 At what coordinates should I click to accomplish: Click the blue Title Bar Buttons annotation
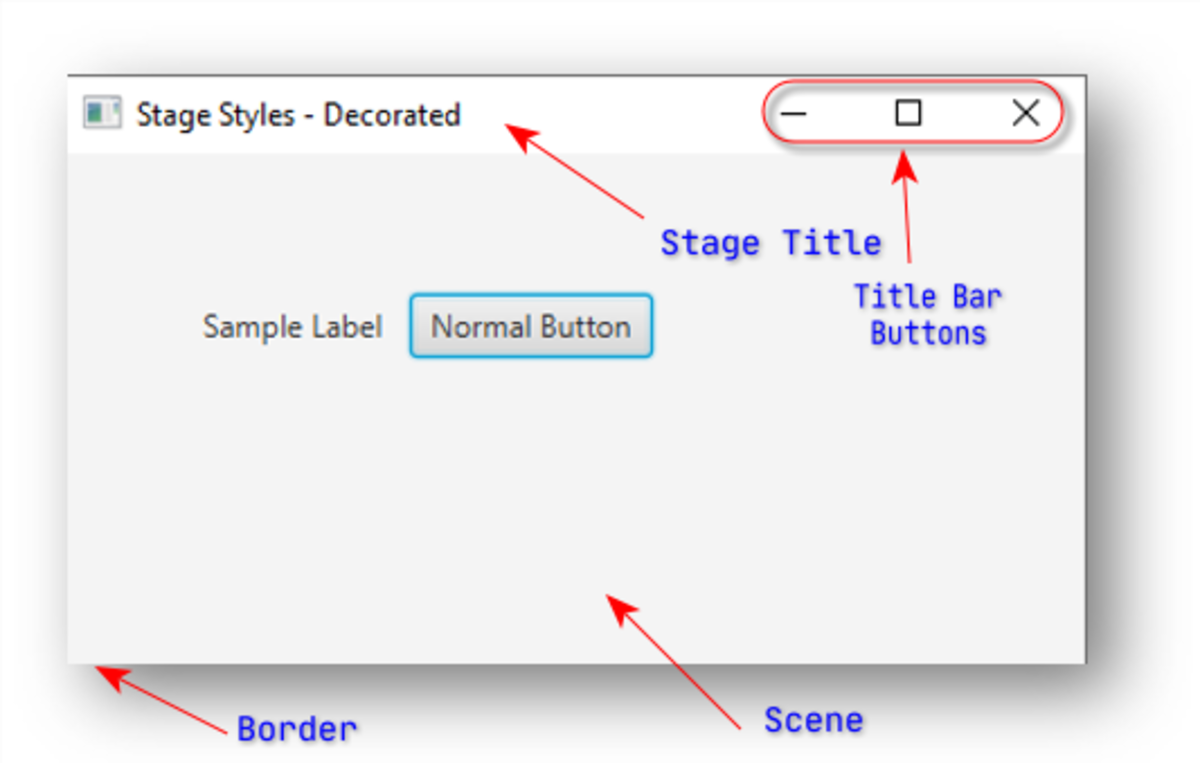click(928, 315)
